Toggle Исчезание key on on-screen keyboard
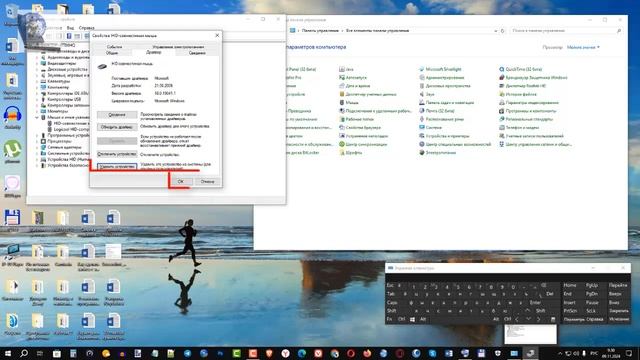 point(619,319)
